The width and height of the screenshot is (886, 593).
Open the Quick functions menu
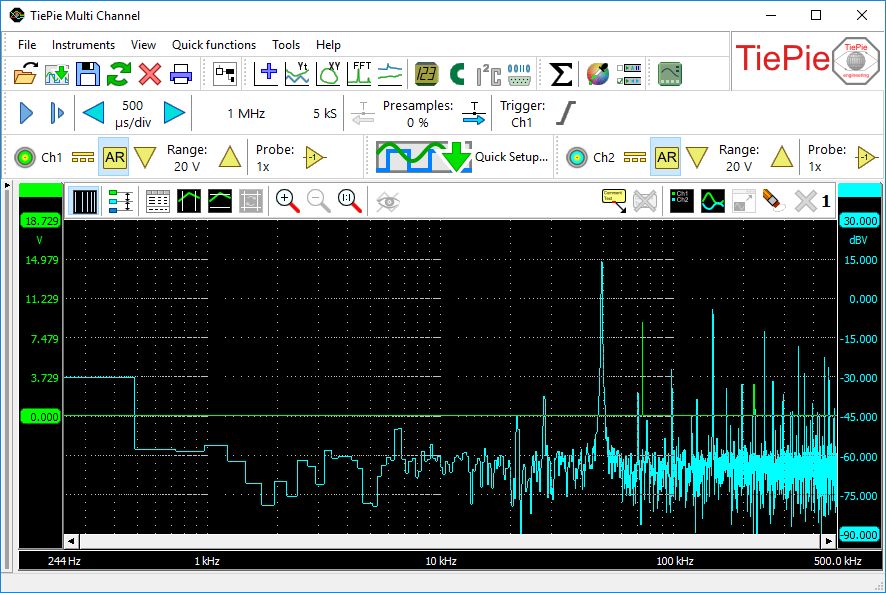pyautogui.click(x=213, y=45)
